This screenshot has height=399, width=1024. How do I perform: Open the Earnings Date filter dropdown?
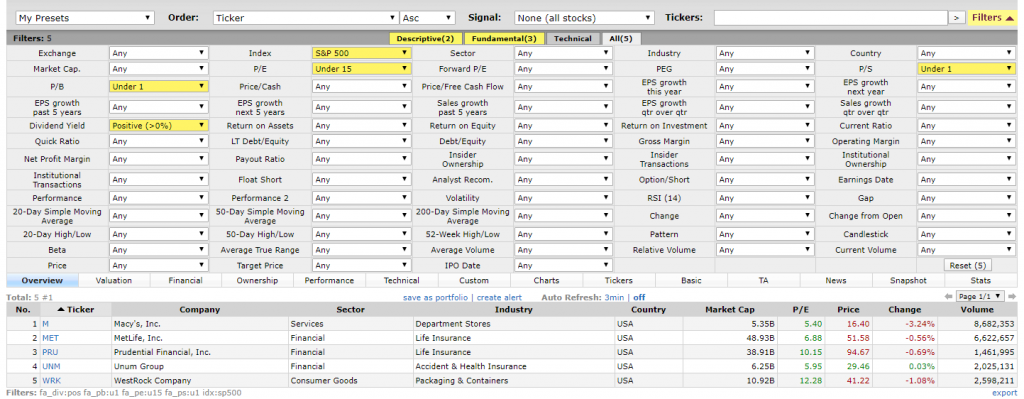(967, 180)
